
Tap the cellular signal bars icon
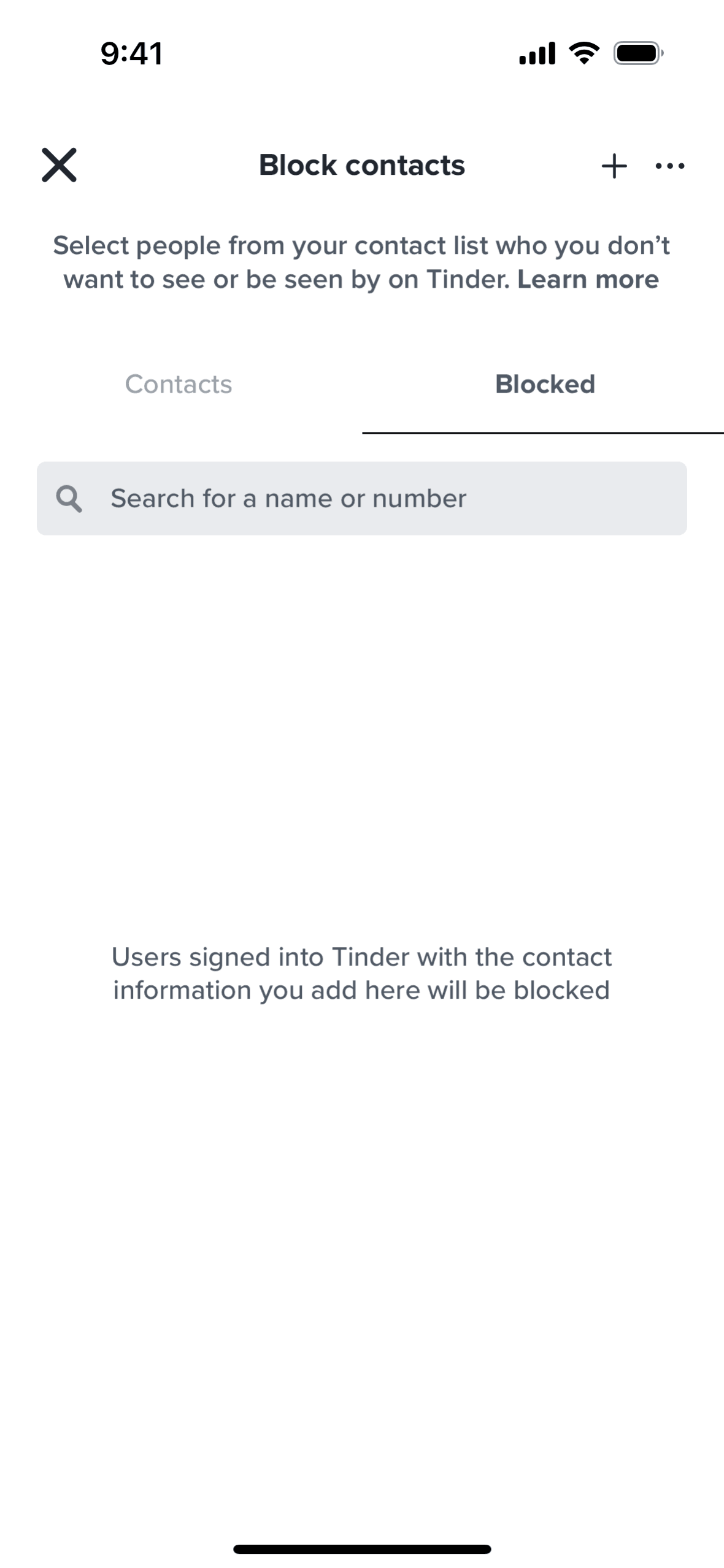537,53
